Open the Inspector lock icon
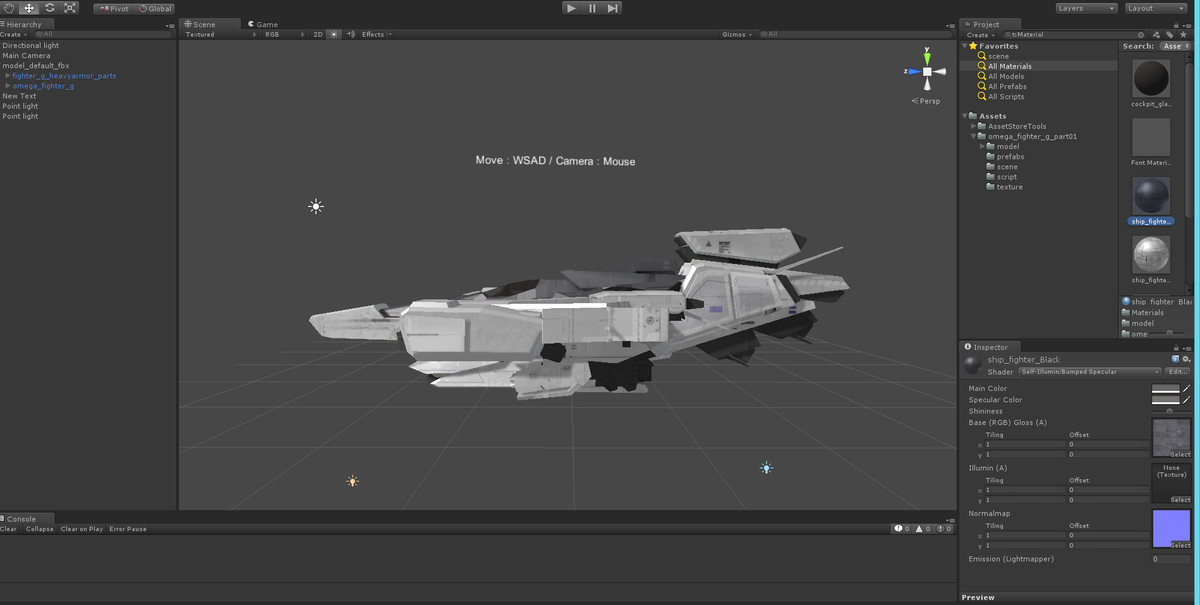This screenshot has height=605, width=1200. [1176, 348]
